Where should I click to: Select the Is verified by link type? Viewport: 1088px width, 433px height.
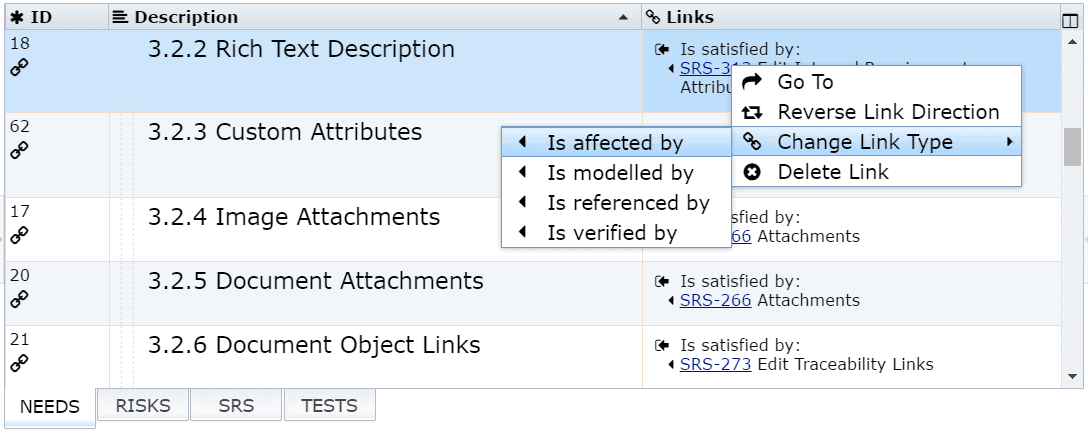pos(616,232)
